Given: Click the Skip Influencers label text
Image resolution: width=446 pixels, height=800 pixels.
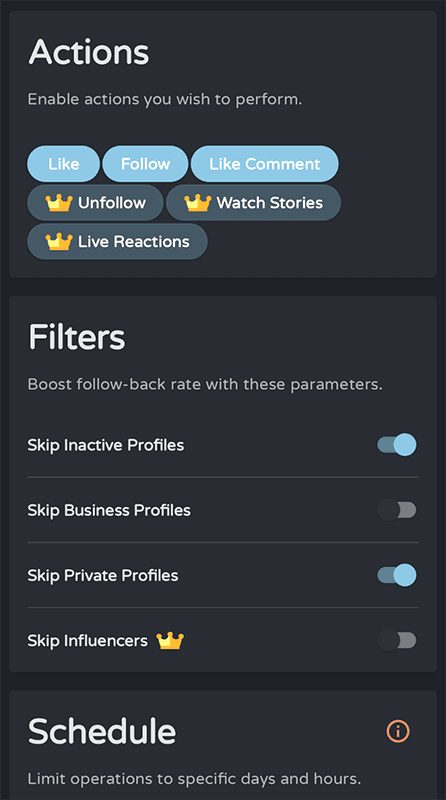Looking at the screenshot, I should 87,640.
